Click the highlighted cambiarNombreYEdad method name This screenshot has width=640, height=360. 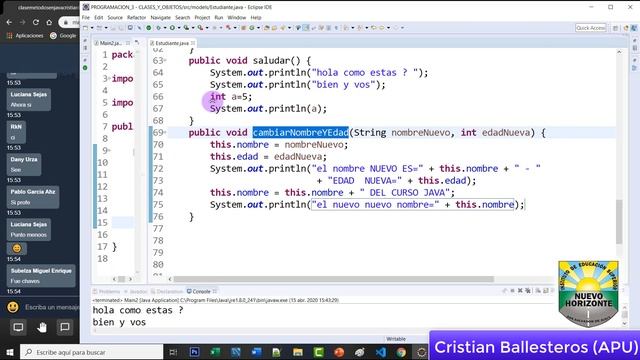(x=300, y=132)
